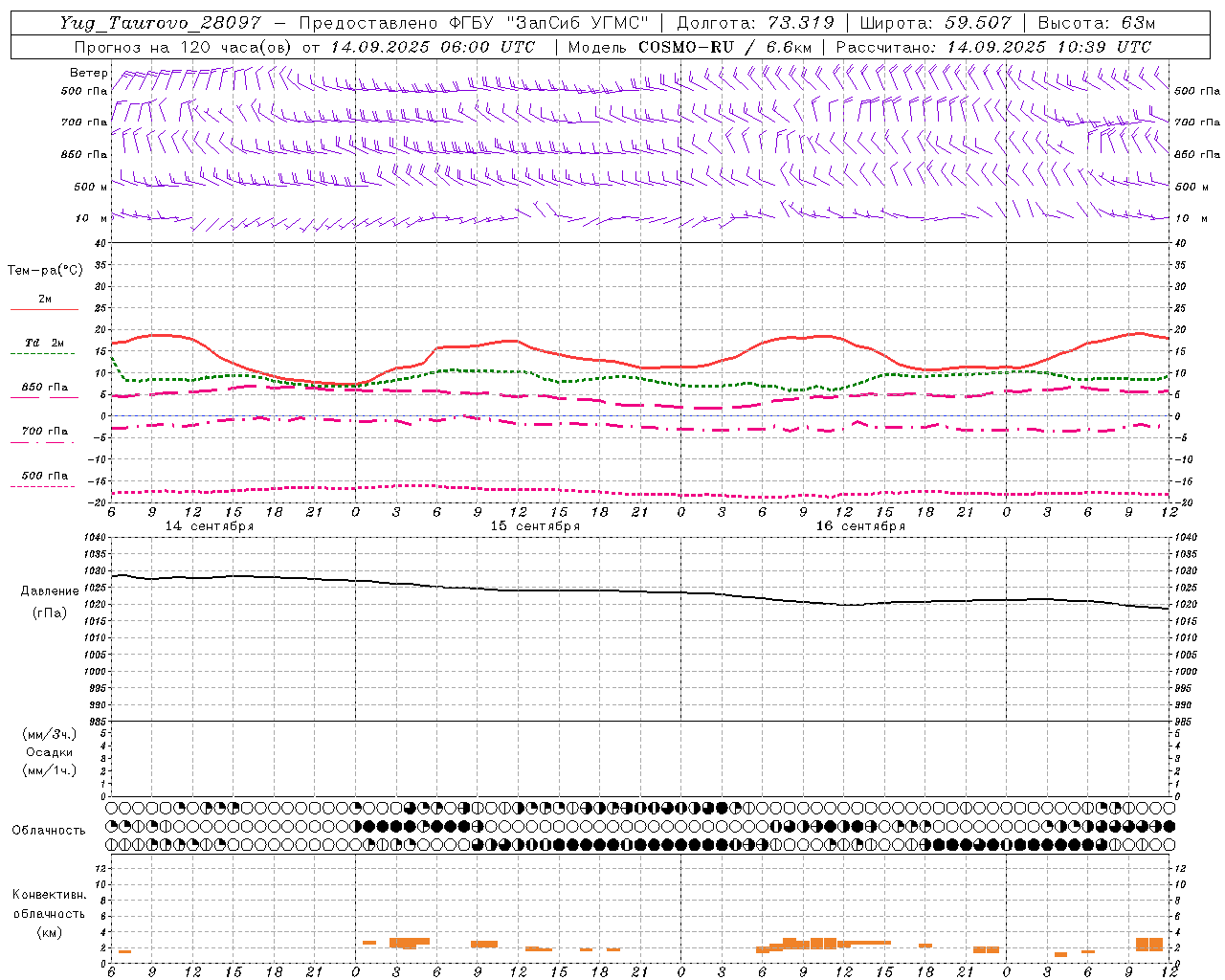Image resolution: width=1225 pixels, height=980 pixels.
Task: Click the Высота: 63м header value
Action: click(1095, 23)
